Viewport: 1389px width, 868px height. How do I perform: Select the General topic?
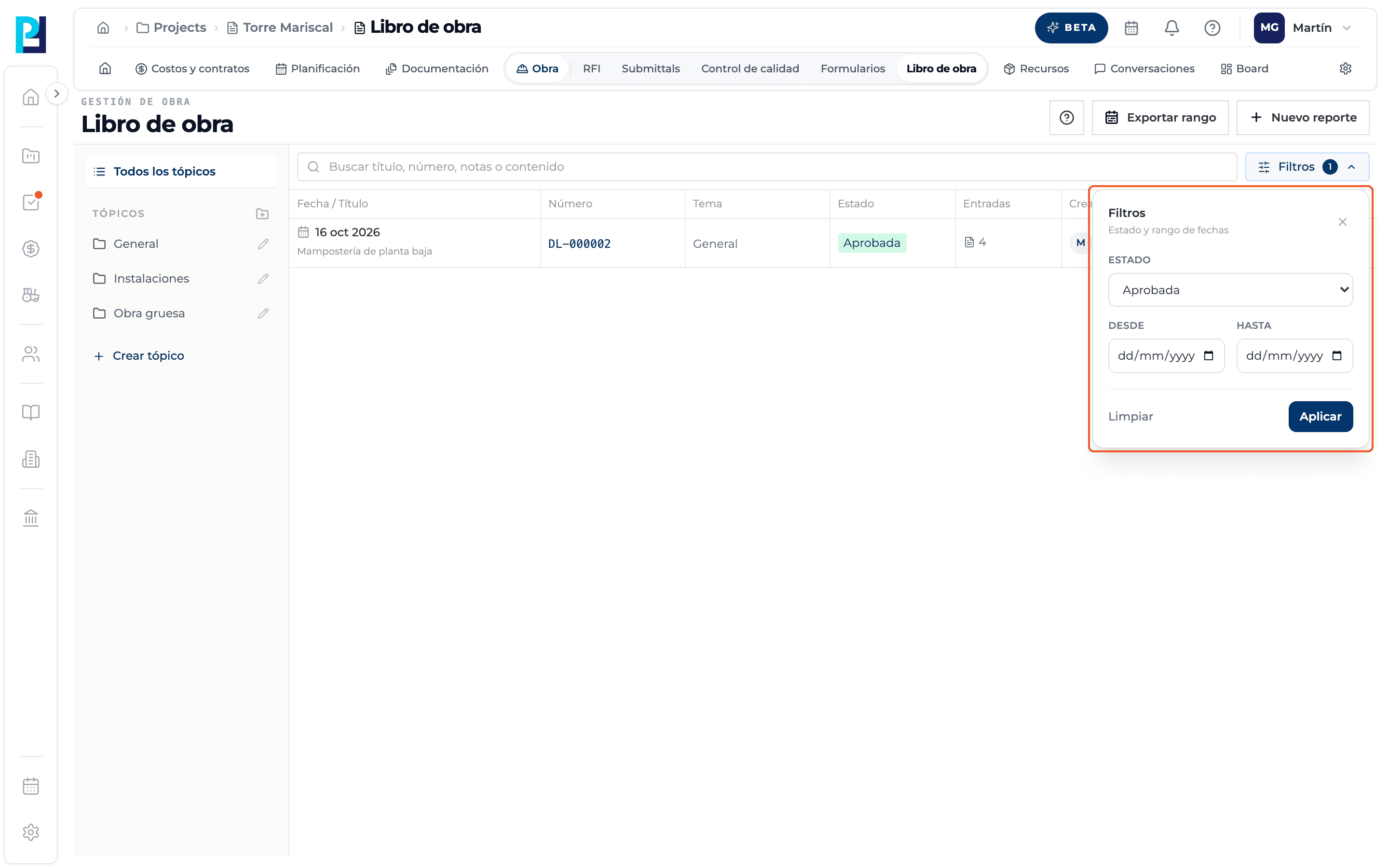point(136,244)
